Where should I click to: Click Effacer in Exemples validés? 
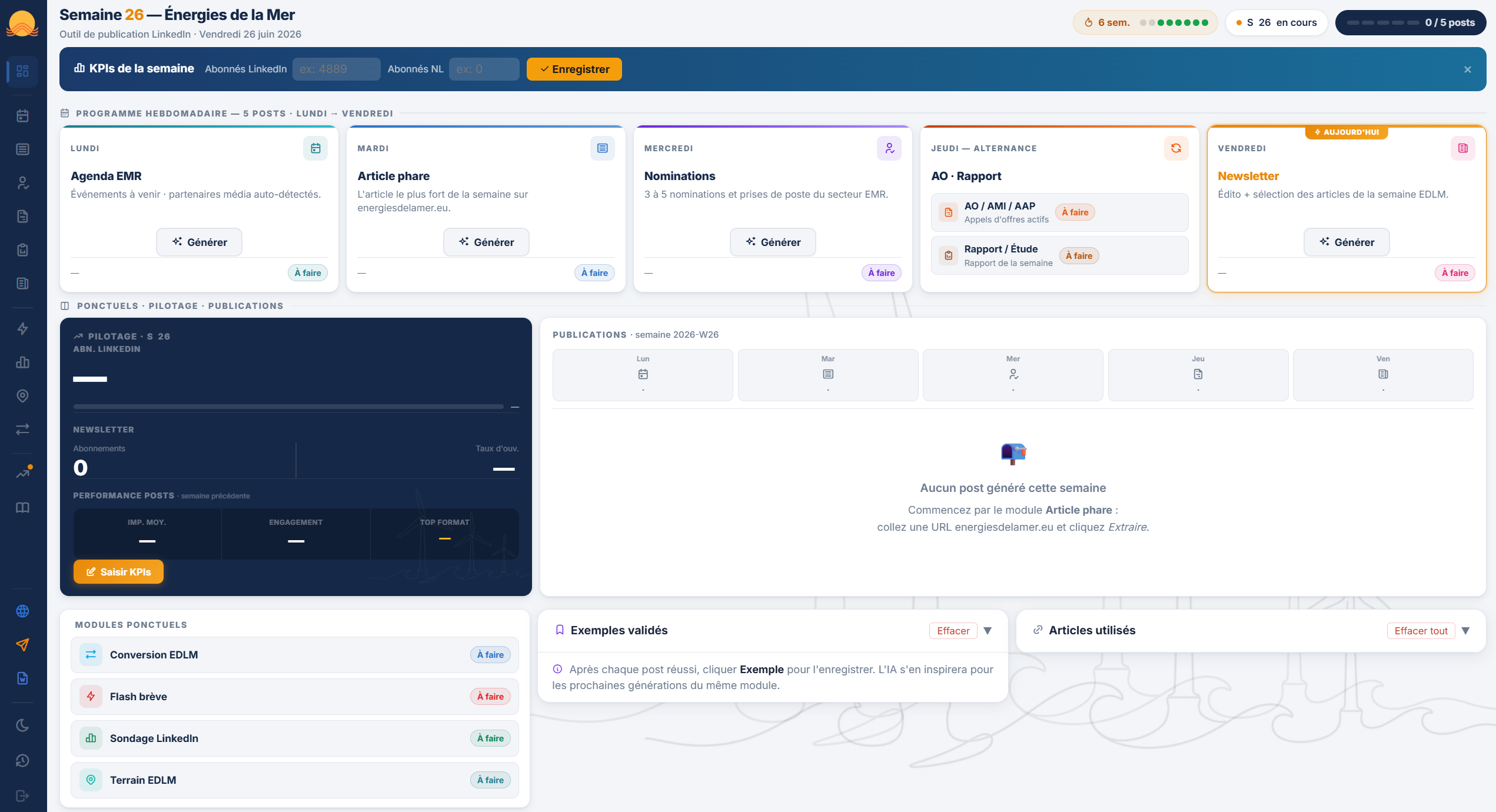(953, 631)
